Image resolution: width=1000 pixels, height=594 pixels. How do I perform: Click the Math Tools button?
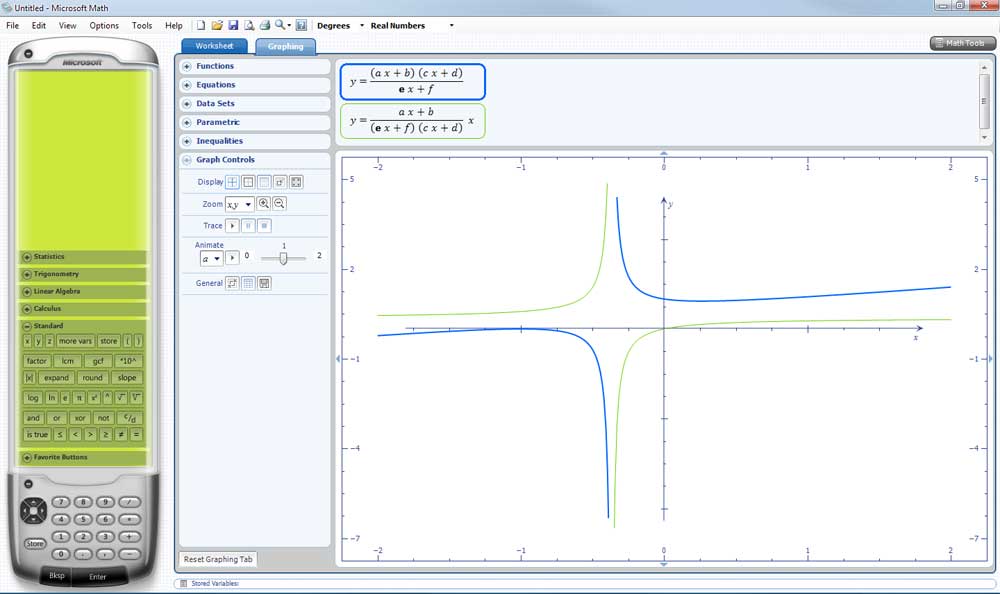(962, 43)
